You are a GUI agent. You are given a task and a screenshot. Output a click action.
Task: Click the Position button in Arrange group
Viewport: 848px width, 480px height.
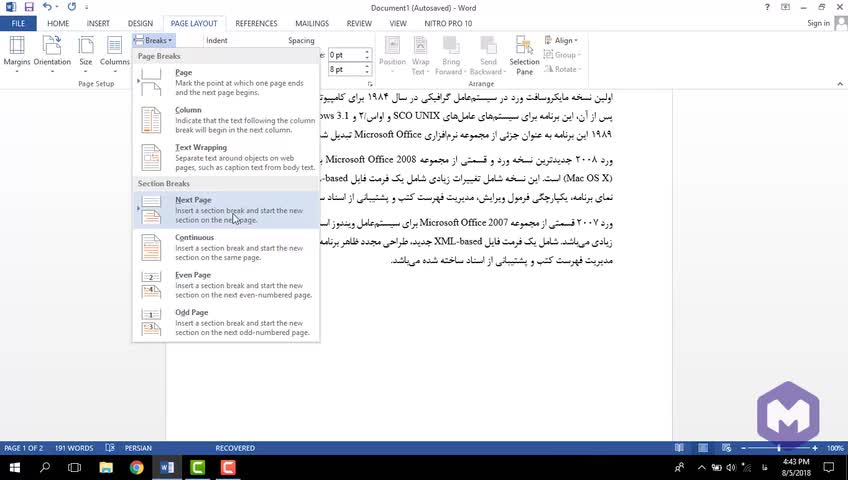tap(392, 56)
